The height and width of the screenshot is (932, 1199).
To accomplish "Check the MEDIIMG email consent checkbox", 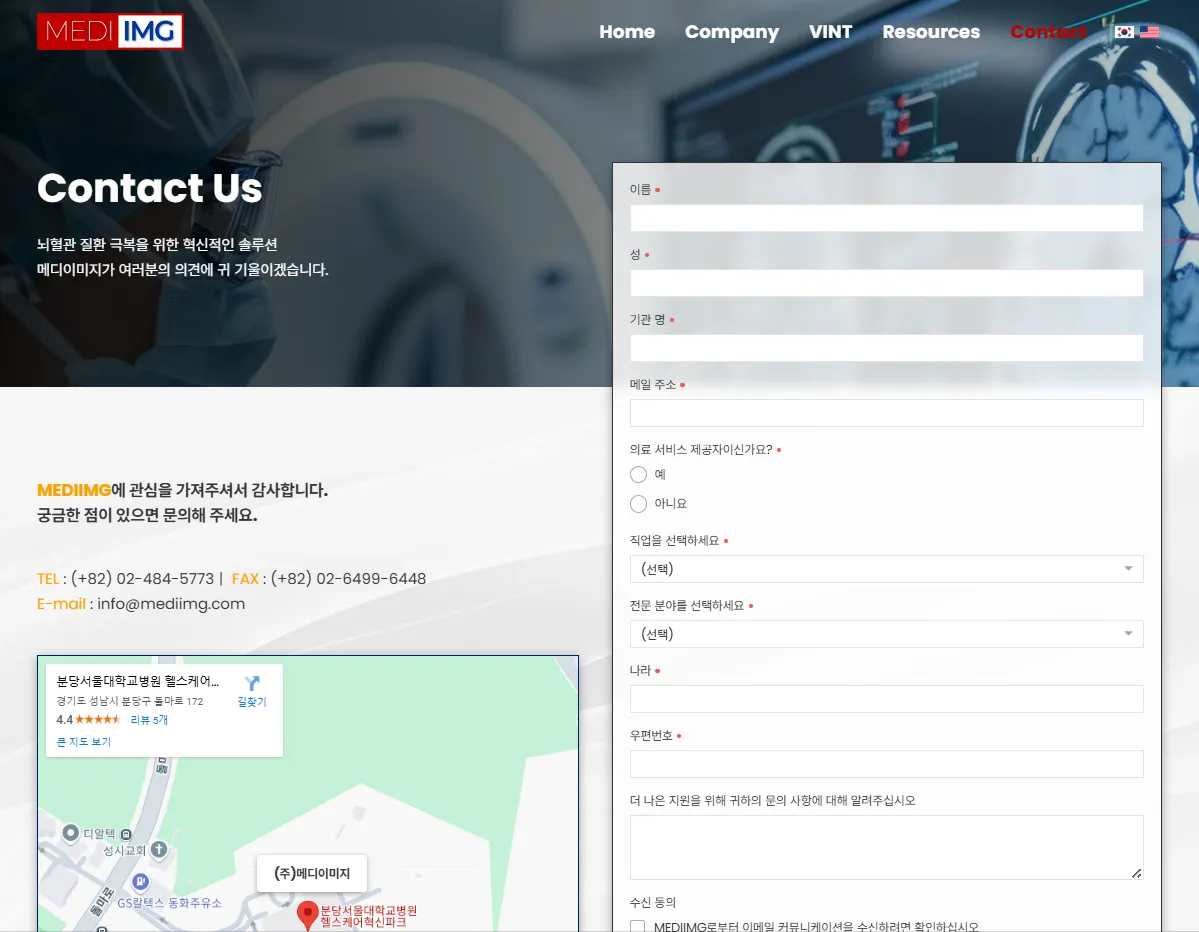I will click(637, 926).
